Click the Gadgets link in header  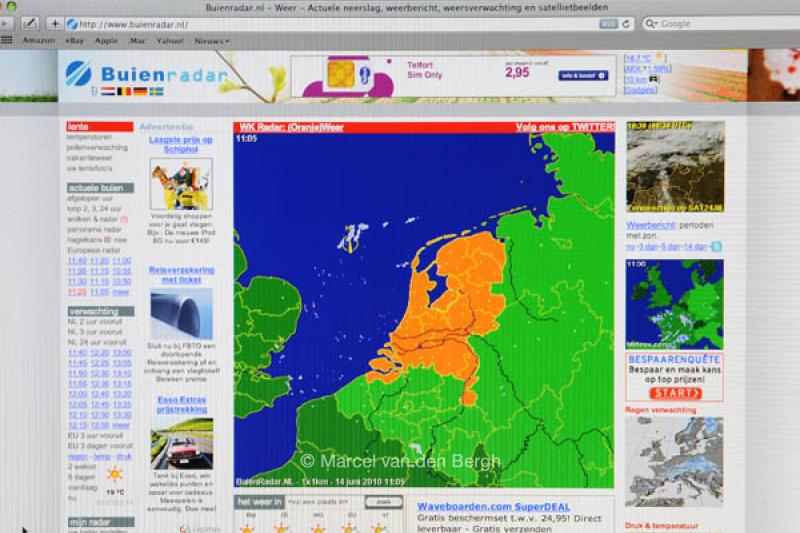click(x=640, y=90)
